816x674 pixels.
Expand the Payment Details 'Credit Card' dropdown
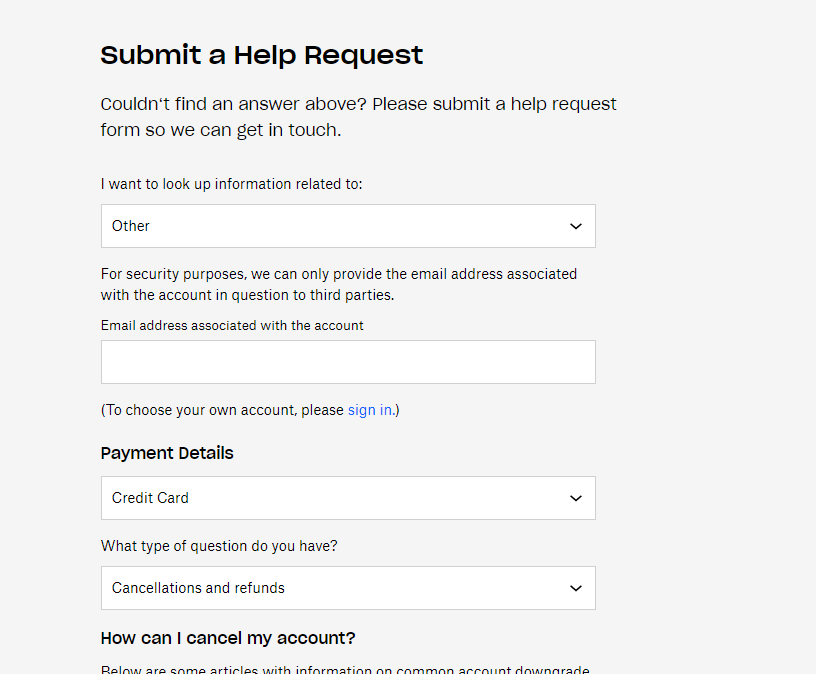pyautogui.click(x=340, y=498)
